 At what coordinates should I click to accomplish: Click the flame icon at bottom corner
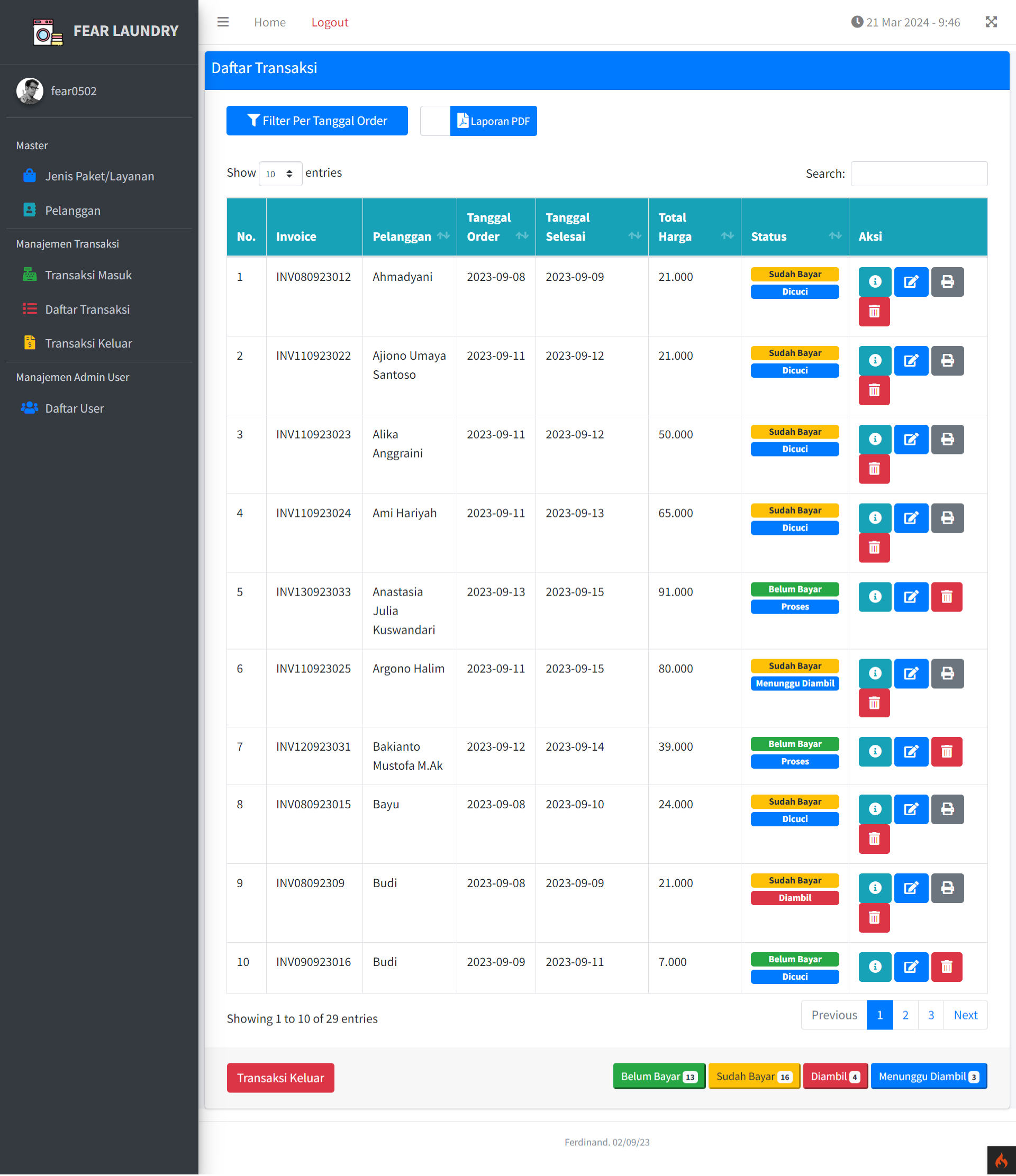(x=1001, y=1161)
